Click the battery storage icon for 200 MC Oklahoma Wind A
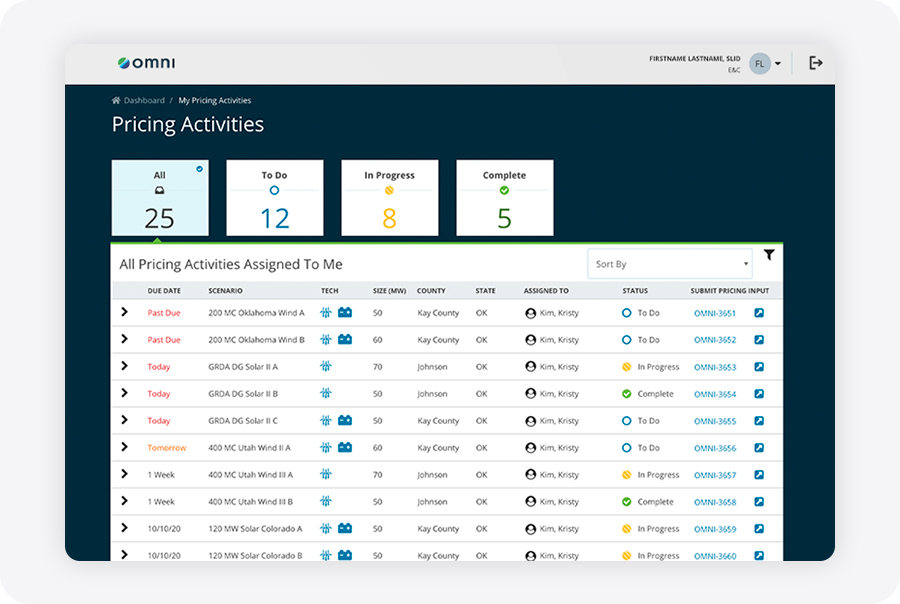 point(345,312)
